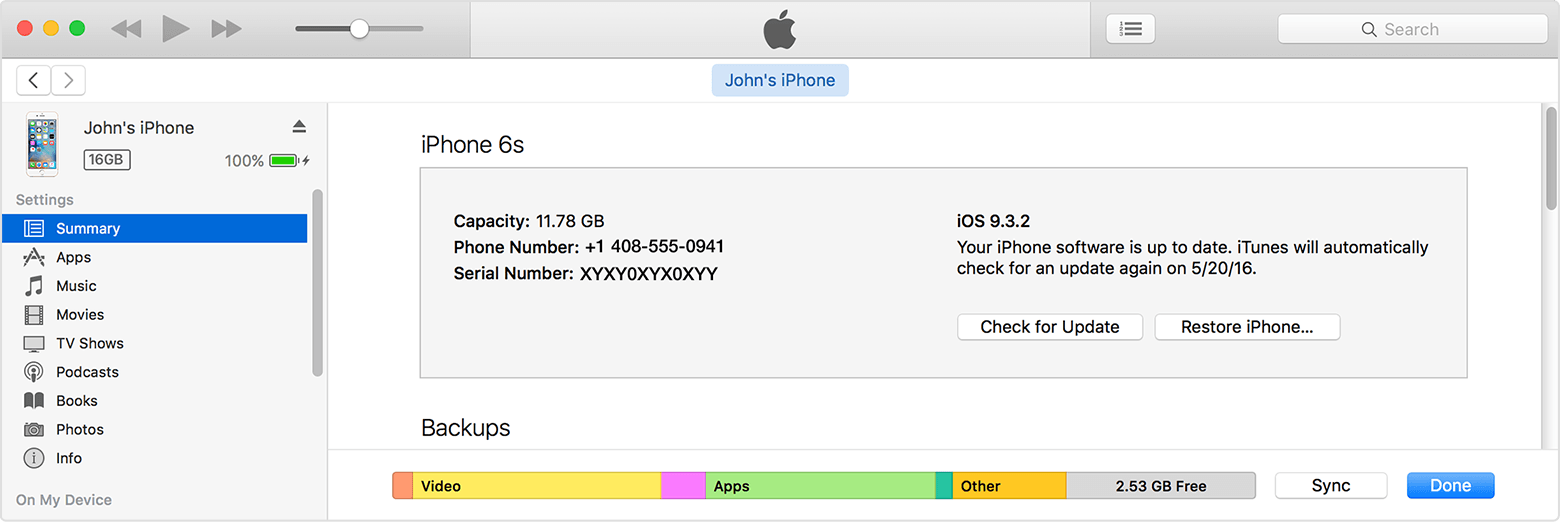
Task: Click the TV Shows screen icon
Action: pyautogui.click(x=34, y=343)
